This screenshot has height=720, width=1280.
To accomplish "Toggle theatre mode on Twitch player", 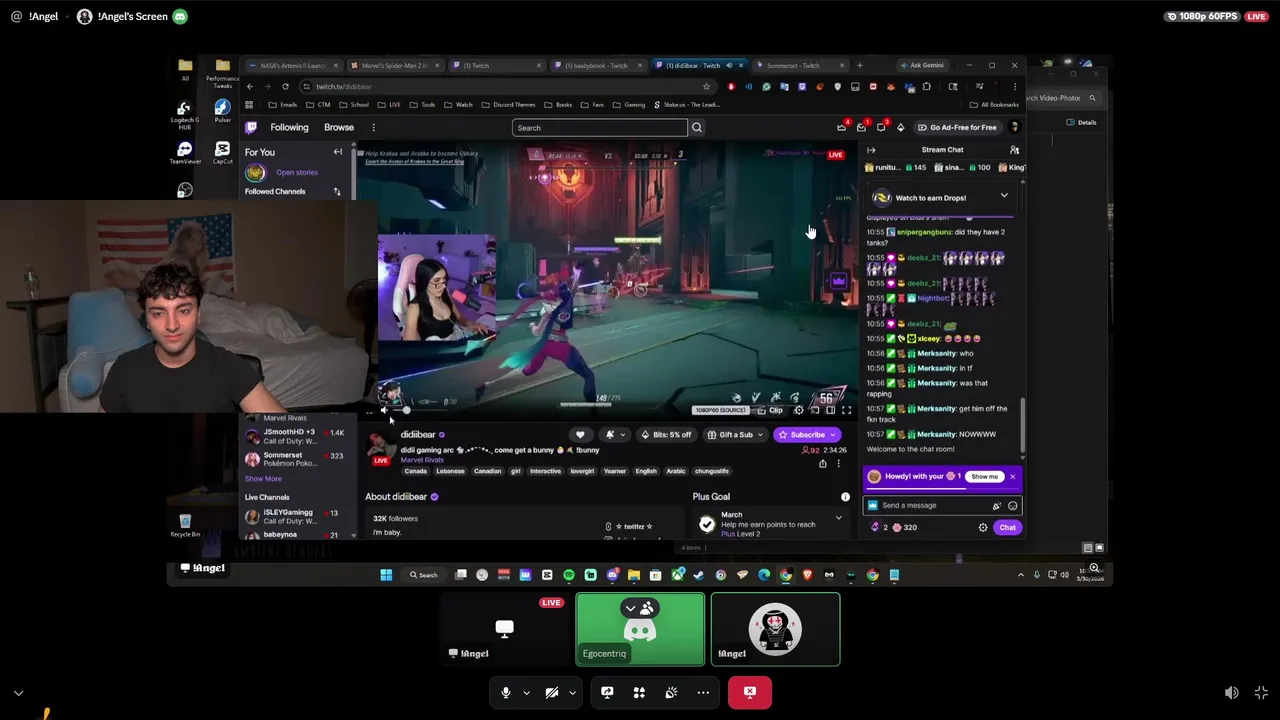I will pyautogui.click(x=830, y=410).
